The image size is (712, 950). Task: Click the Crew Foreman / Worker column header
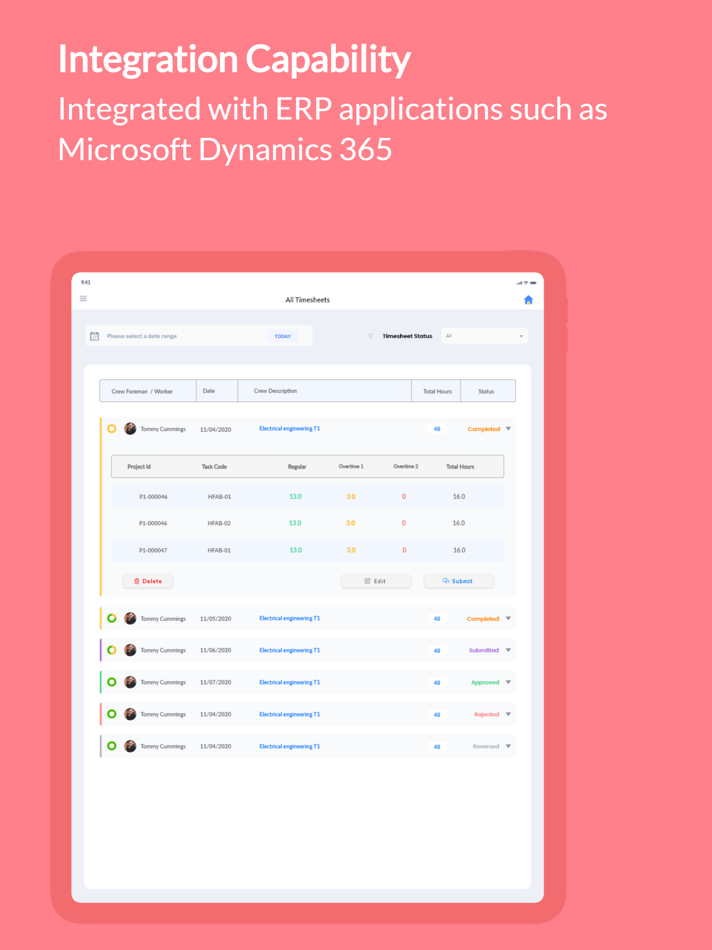(x=148, y=391)
